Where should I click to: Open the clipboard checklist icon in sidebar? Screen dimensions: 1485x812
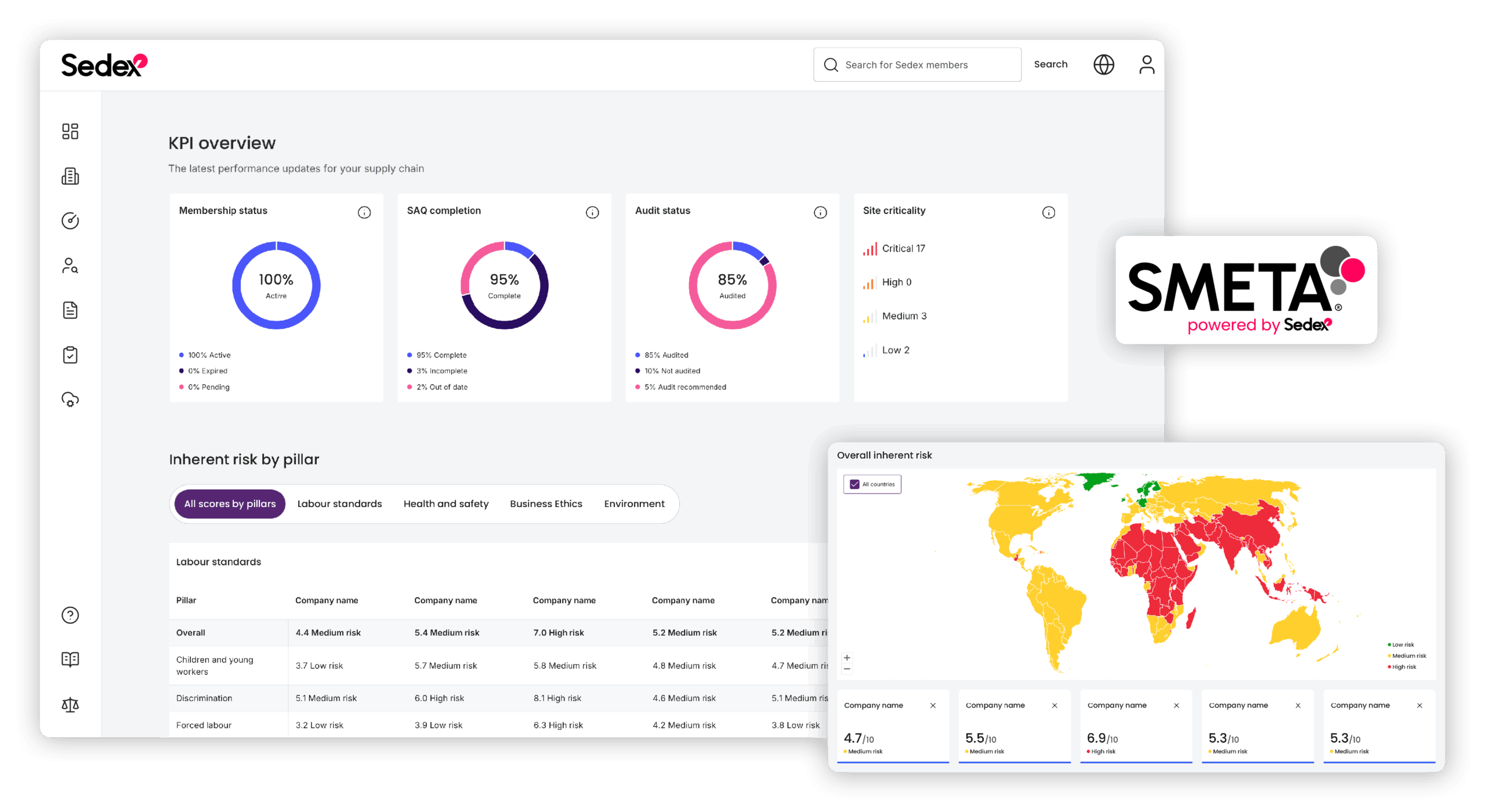coord(70,355)
